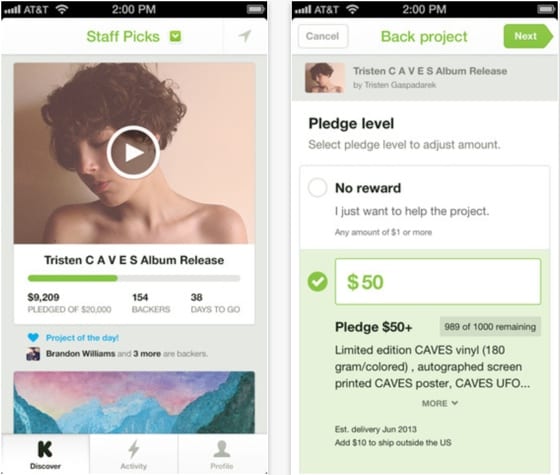560x475 pixels.
Task: Open the mountain watercolor project image
Action: point(134,402)
